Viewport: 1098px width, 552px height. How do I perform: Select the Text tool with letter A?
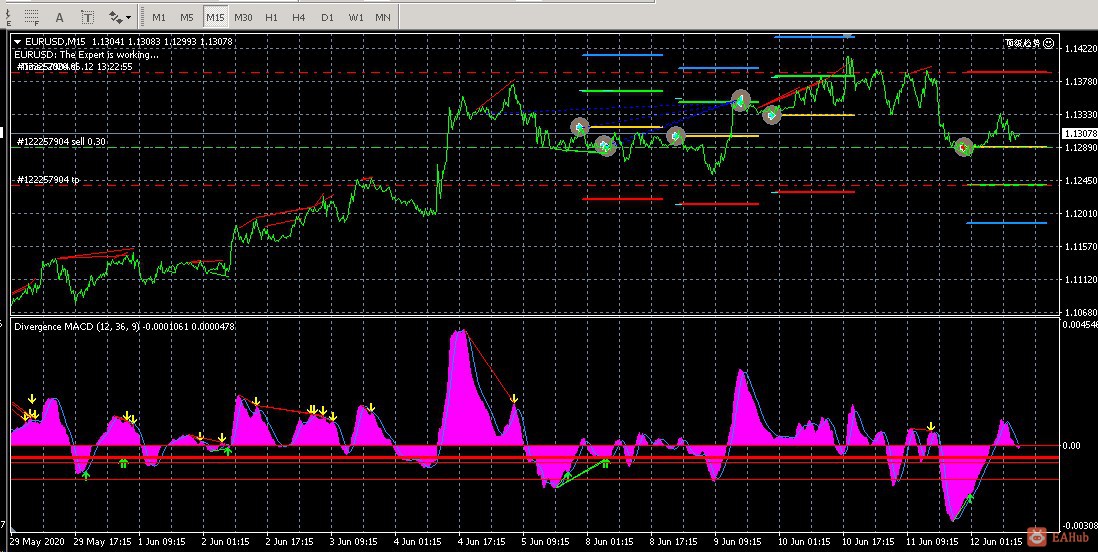tap(60, 17)
